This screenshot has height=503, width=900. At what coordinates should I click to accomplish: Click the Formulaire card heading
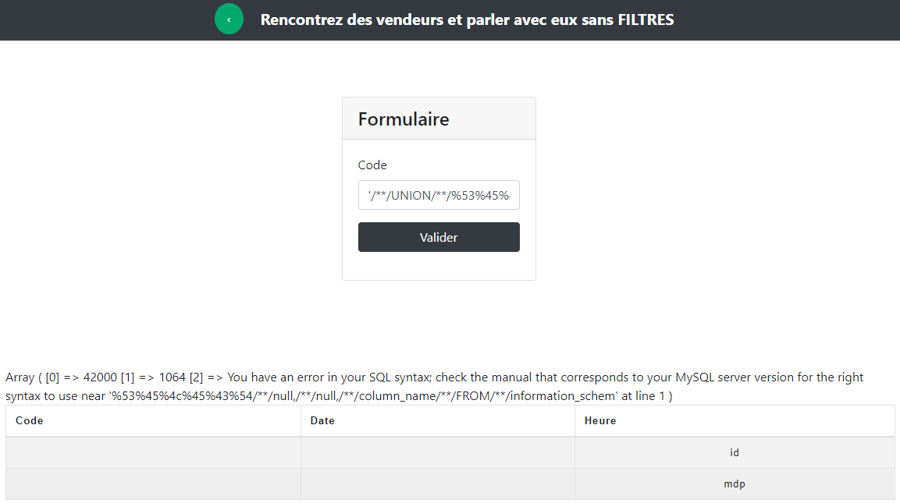[404, 119]
